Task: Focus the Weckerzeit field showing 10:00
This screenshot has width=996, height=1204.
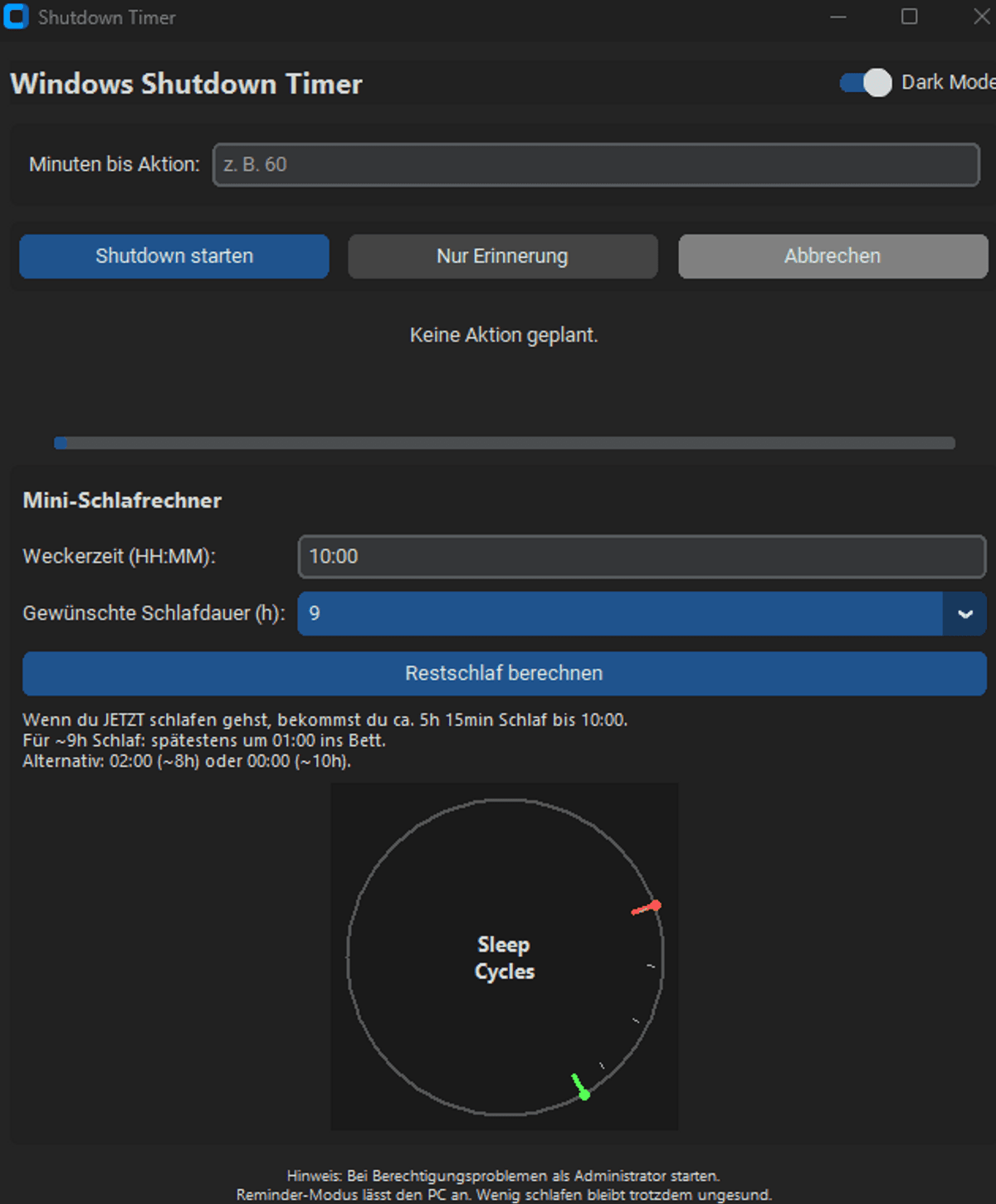Action: (642, 556)
